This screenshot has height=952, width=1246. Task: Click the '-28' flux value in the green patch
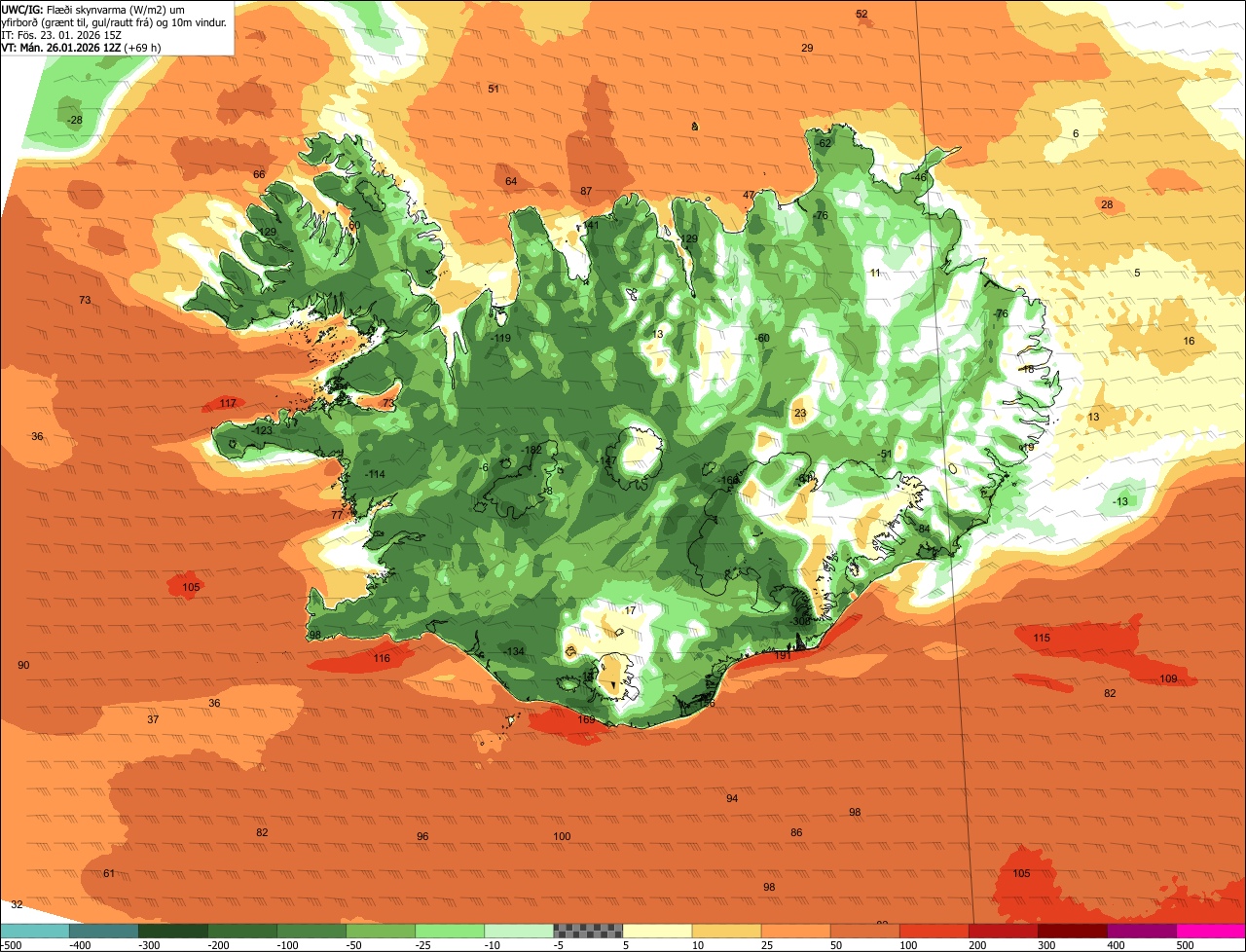click(x=74, y=120)
